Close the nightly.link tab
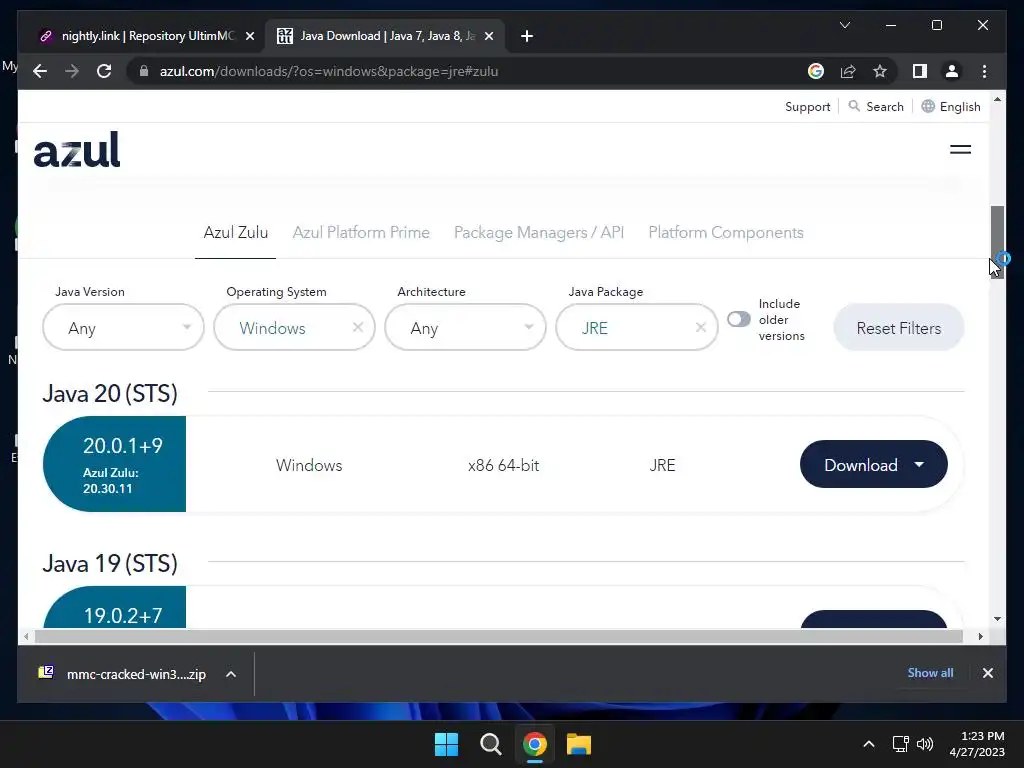This screenshot has width=1024, height=768. (x=249, y=36)
